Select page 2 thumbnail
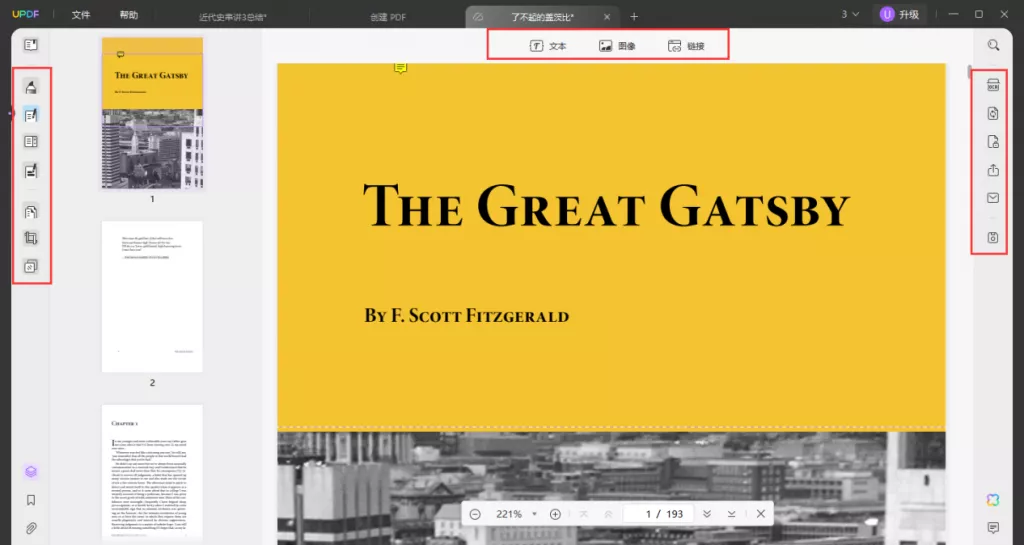The image size is (1024, 545). click(x=152, y=296)
